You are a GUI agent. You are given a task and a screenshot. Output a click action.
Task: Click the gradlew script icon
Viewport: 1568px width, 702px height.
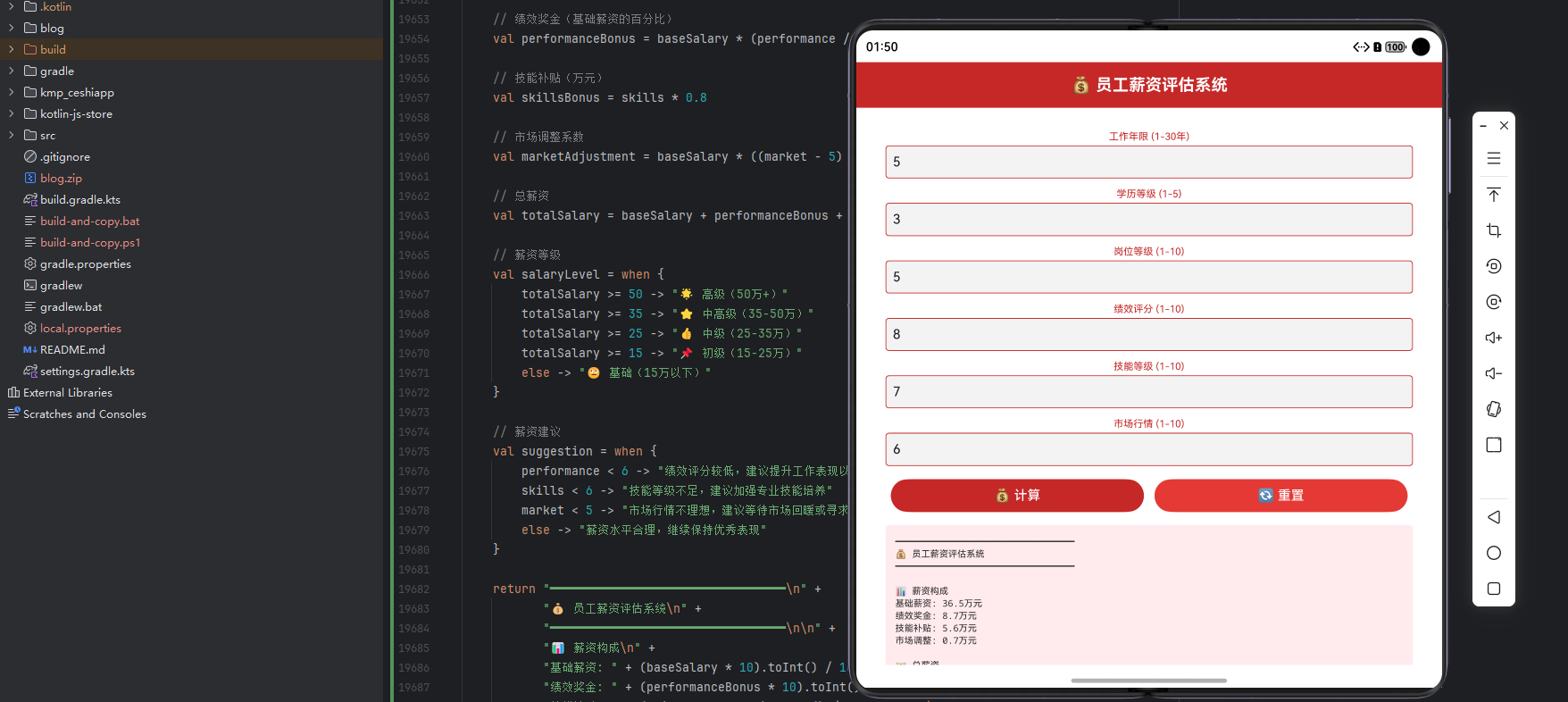point(30,285)
